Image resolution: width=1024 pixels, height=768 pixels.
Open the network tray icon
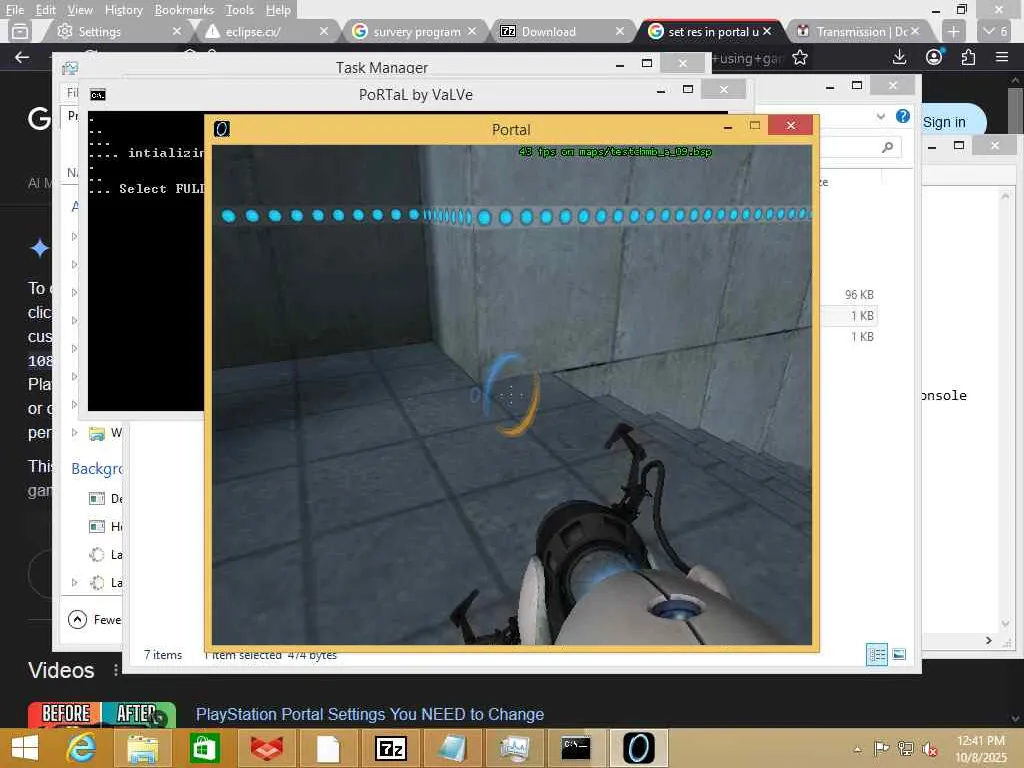coord(905,748)
